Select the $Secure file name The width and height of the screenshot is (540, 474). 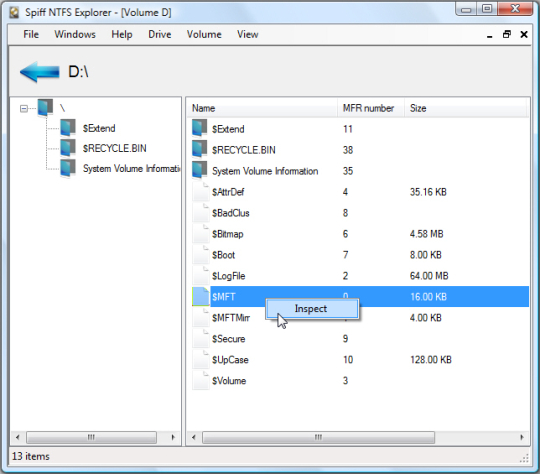point(228,339)
